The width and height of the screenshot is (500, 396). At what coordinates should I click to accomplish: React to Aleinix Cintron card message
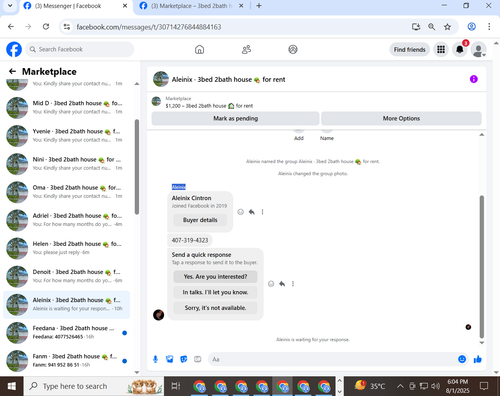click(240, 212)
